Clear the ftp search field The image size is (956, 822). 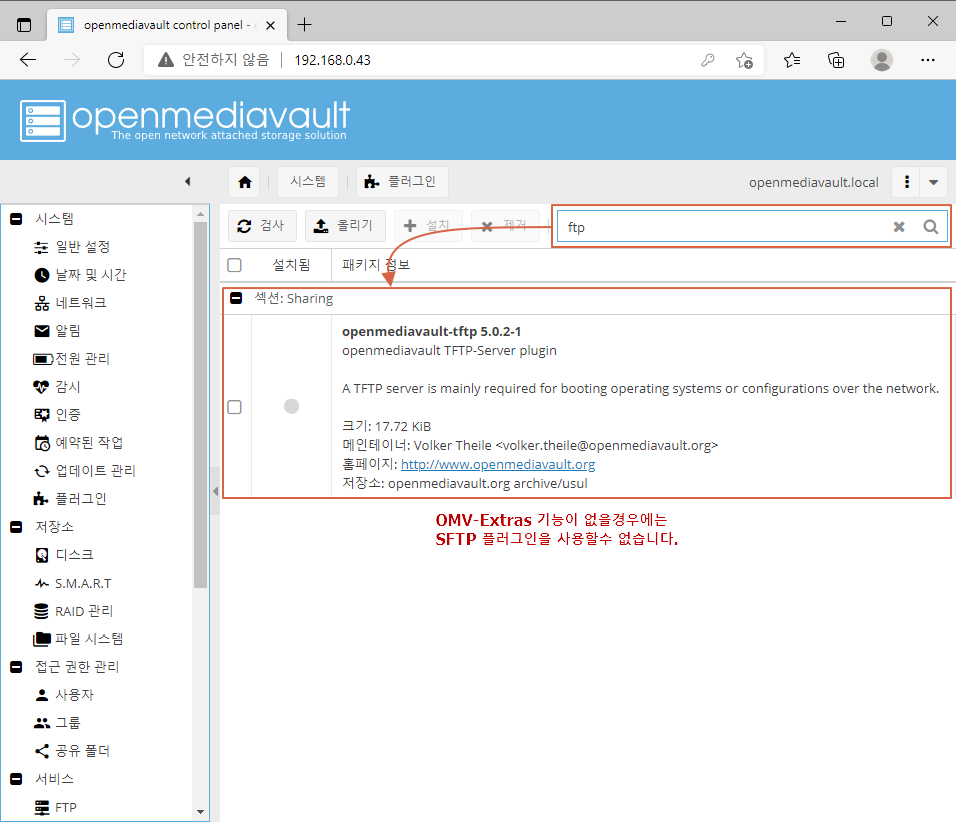pyautogui.click(x=899, y=227)
